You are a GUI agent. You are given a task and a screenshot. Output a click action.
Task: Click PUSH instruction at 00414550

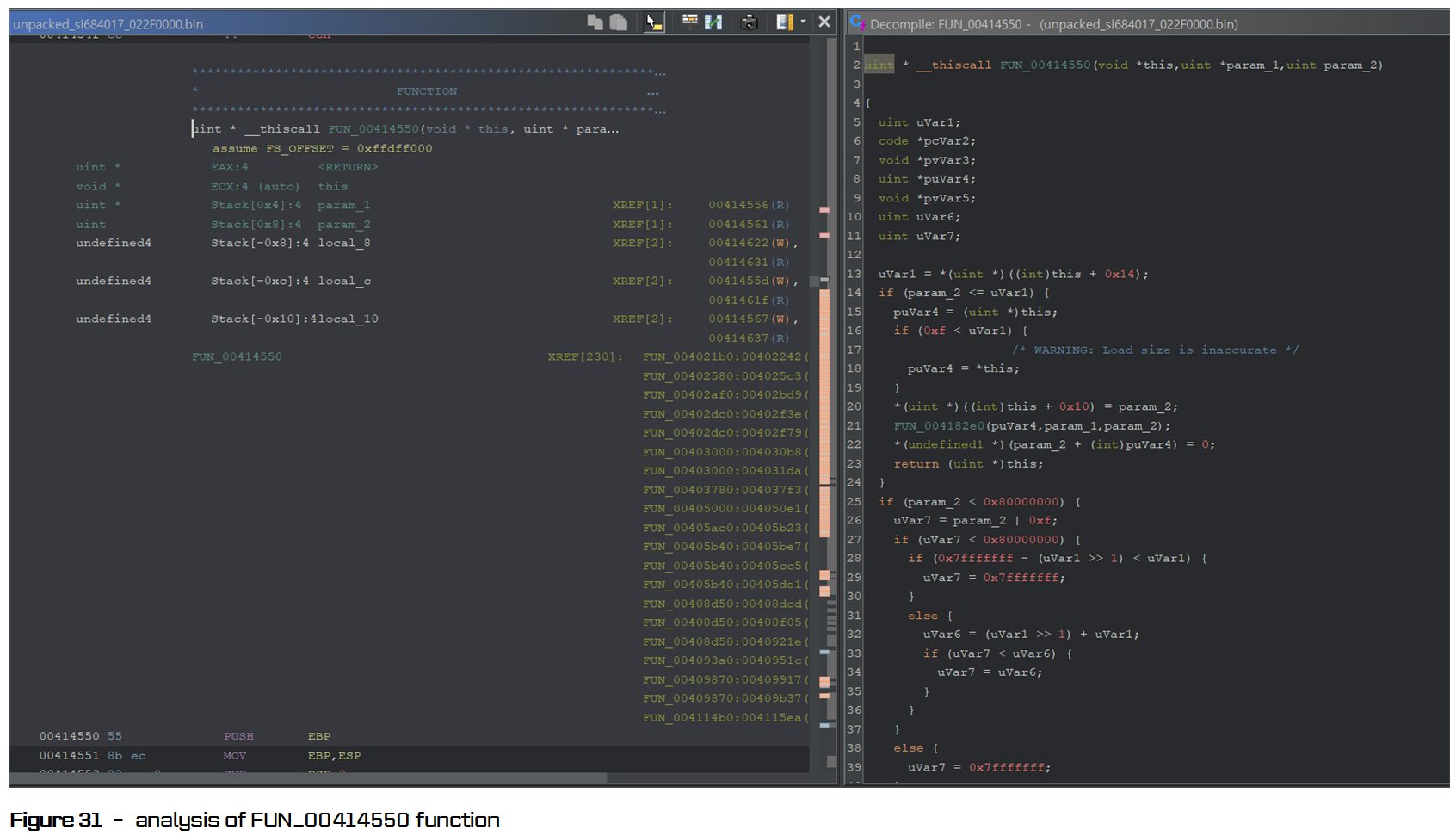point(238,736)
